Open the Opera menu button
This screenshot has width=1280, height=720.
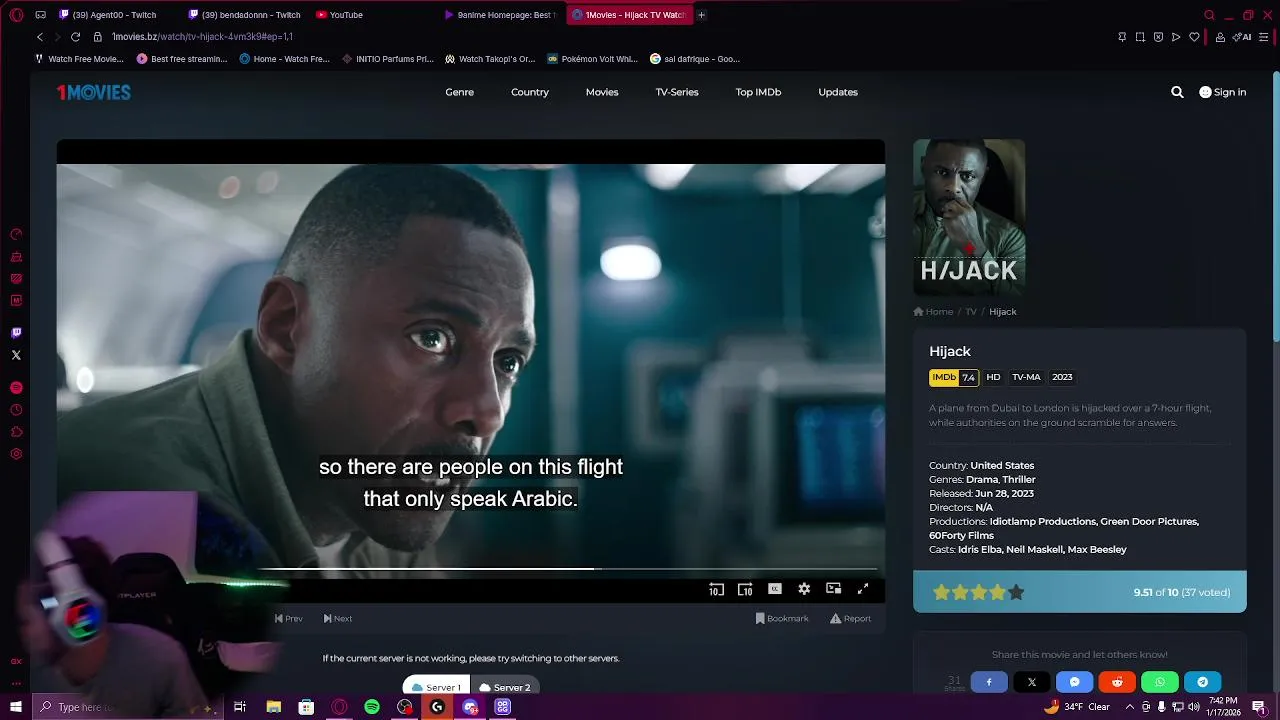[x=16, y=15]
